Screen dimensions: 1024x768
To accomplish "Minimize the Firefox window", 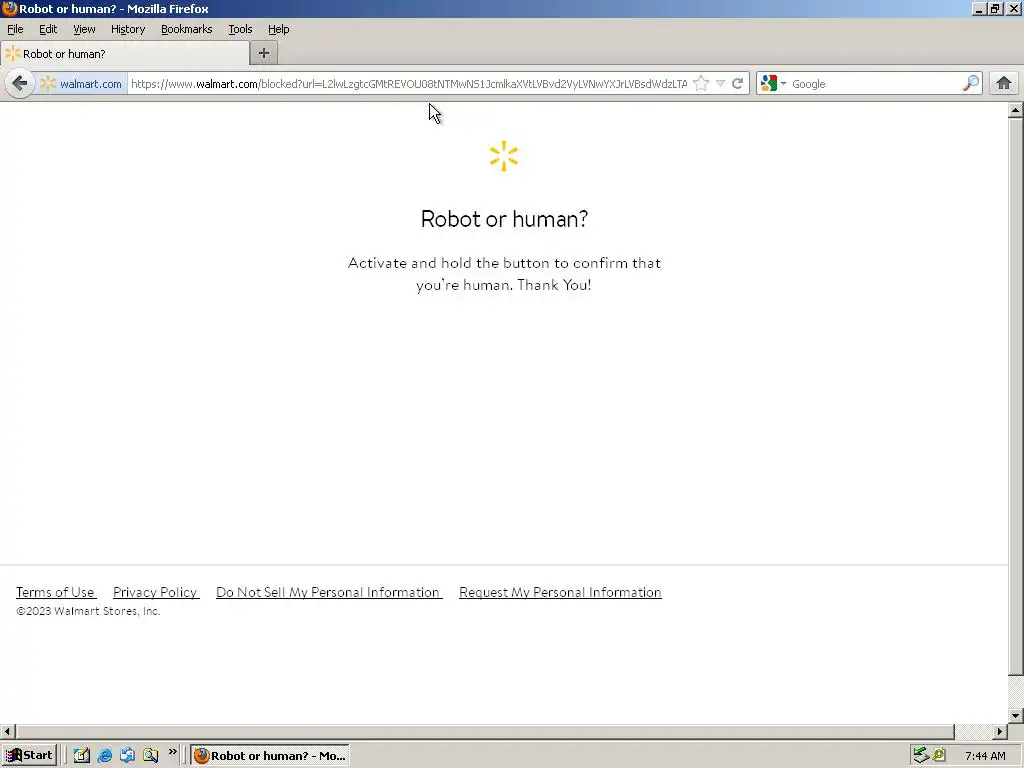I will coord(978,8).
